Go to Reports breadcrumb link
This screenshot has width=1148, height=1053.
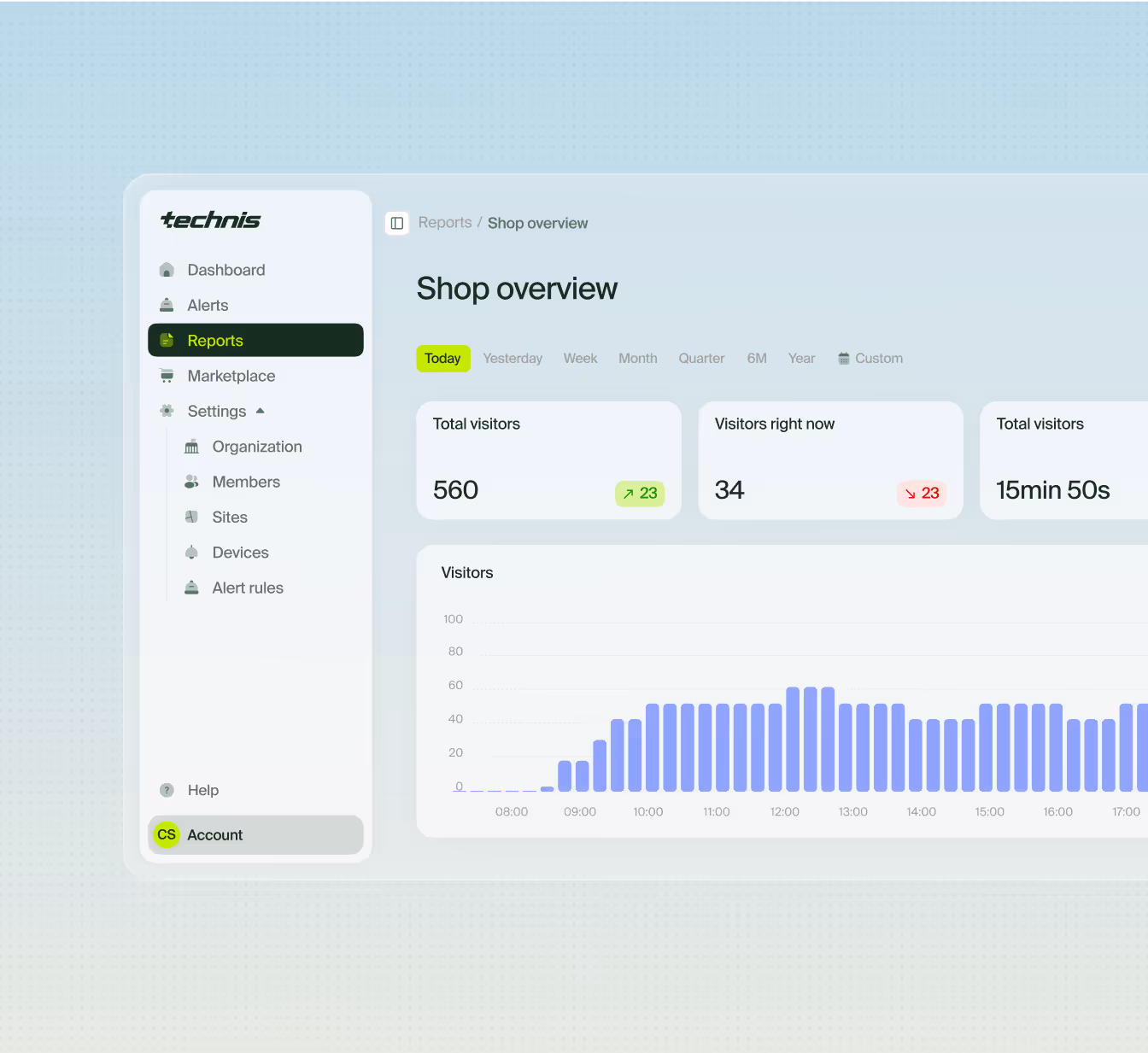445,223
